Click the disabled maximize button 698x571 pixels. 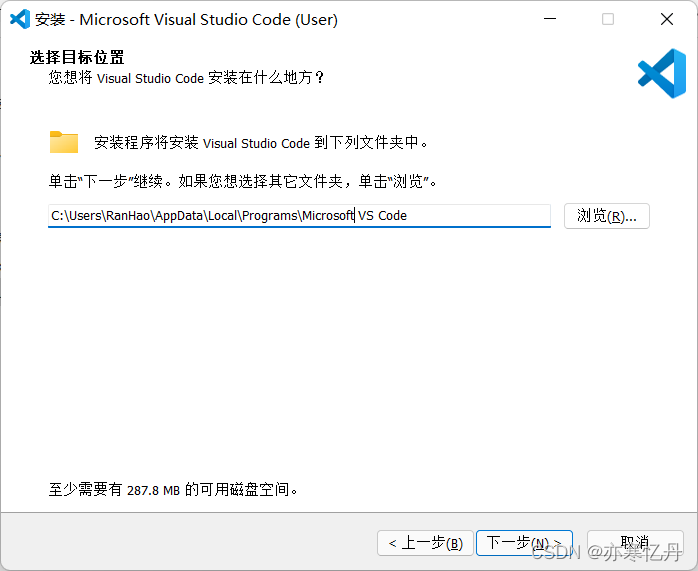(608, 19)
